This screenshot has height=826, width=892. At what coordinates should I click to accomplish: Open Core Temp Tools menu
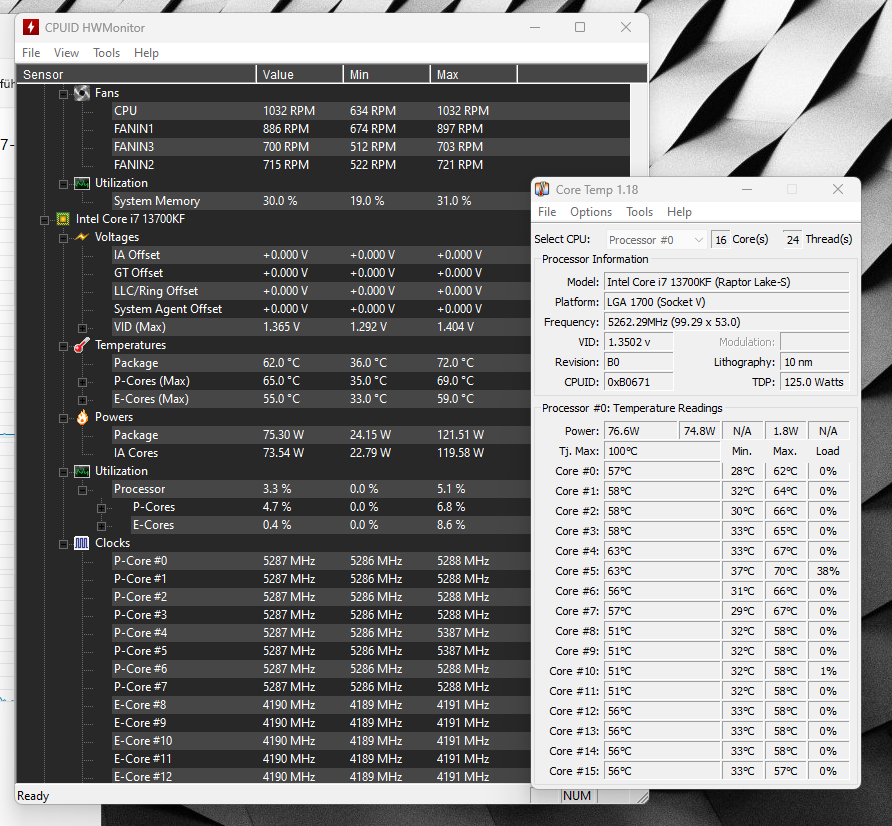tap(639, 212)
